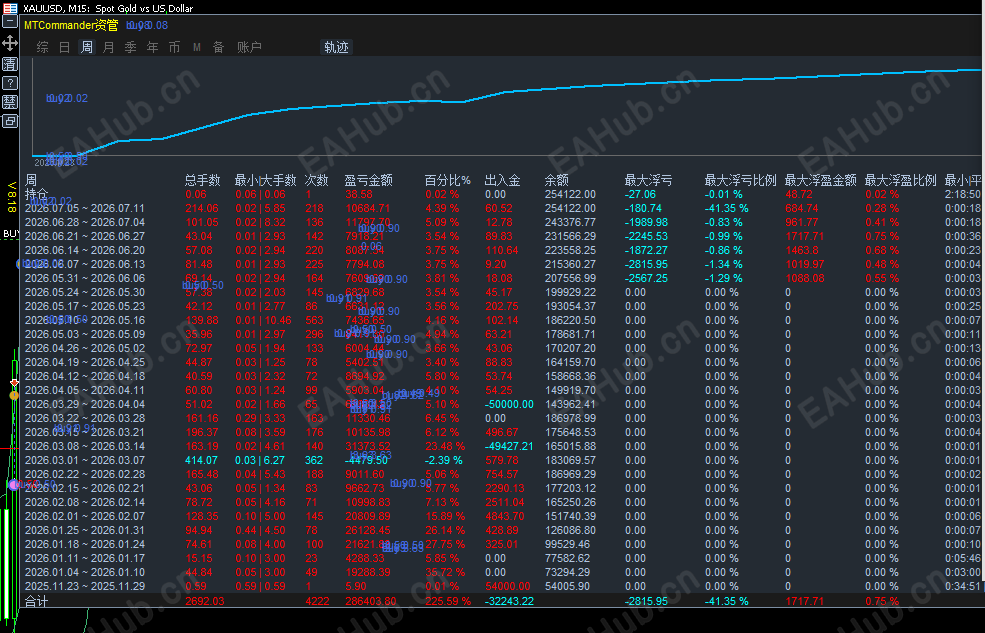The width and height of the screenshot is (985, 633).
Task: Toggle the 轨迹 trajectory button
Action: pyautogui.click(x=336, y=47)
